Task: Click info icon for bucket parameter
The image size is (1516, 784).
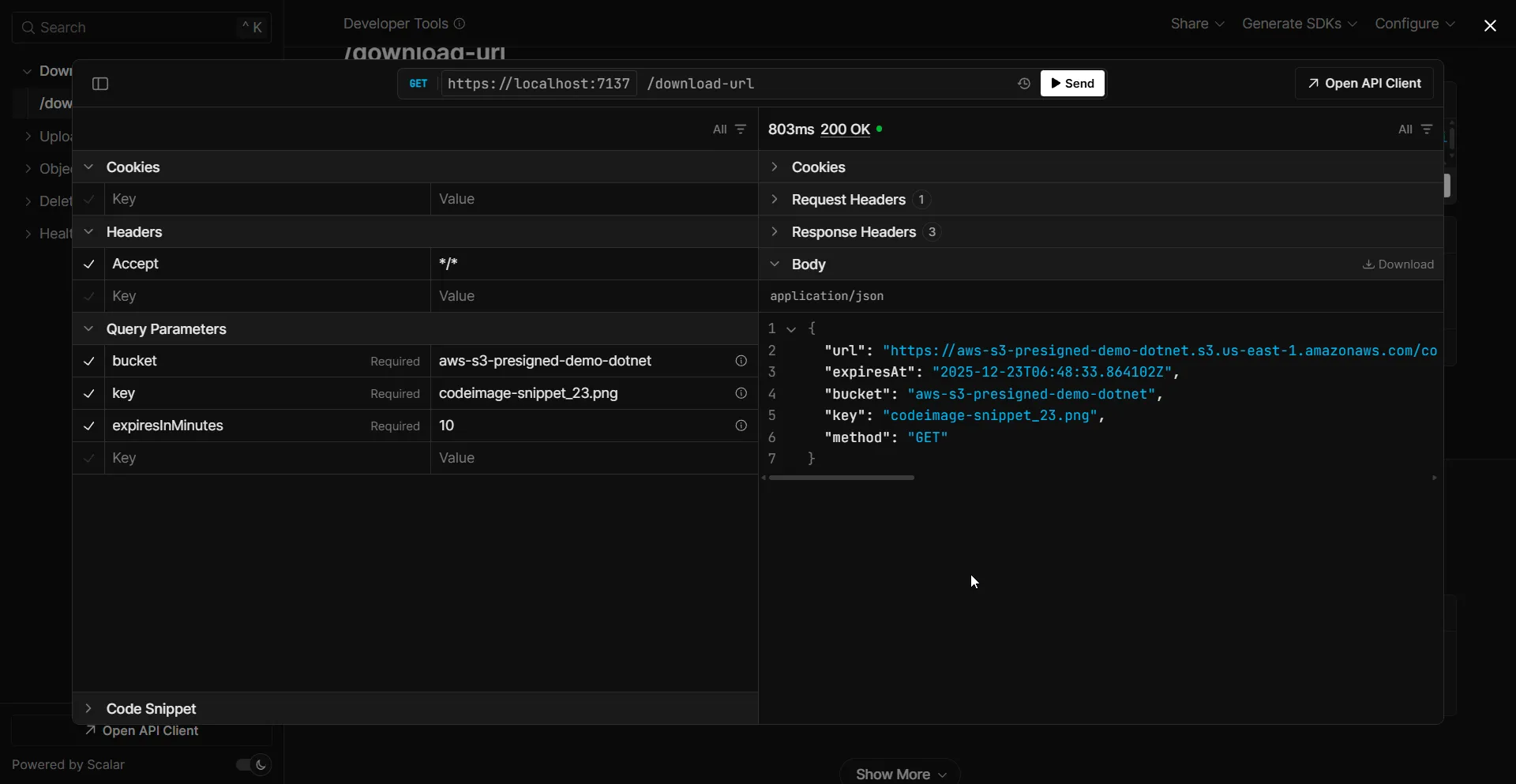Action: pyautogui.click(x=741, y=362)
